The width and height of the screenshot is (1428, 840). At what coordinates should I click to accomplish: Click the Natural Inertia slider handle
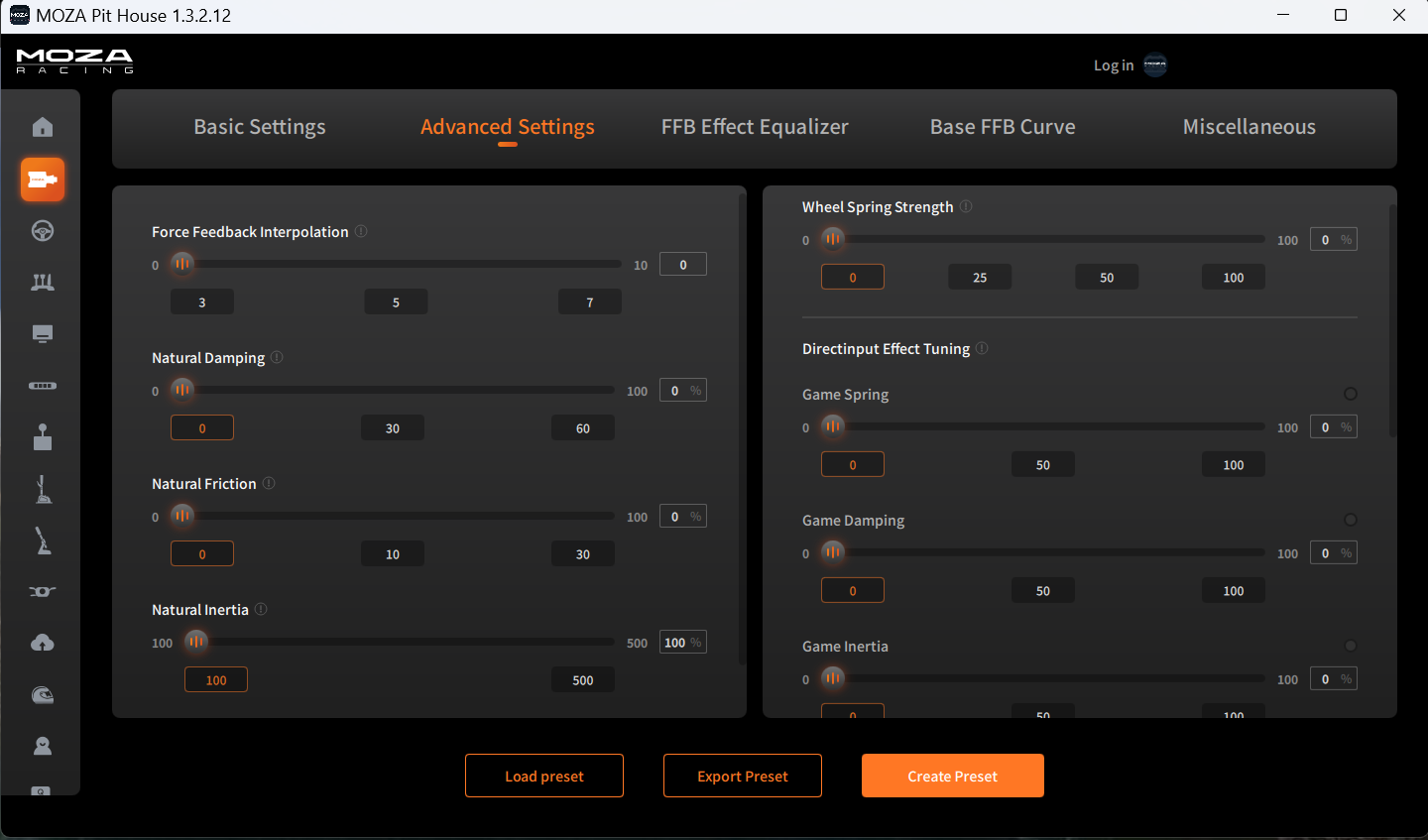(196, 642)
